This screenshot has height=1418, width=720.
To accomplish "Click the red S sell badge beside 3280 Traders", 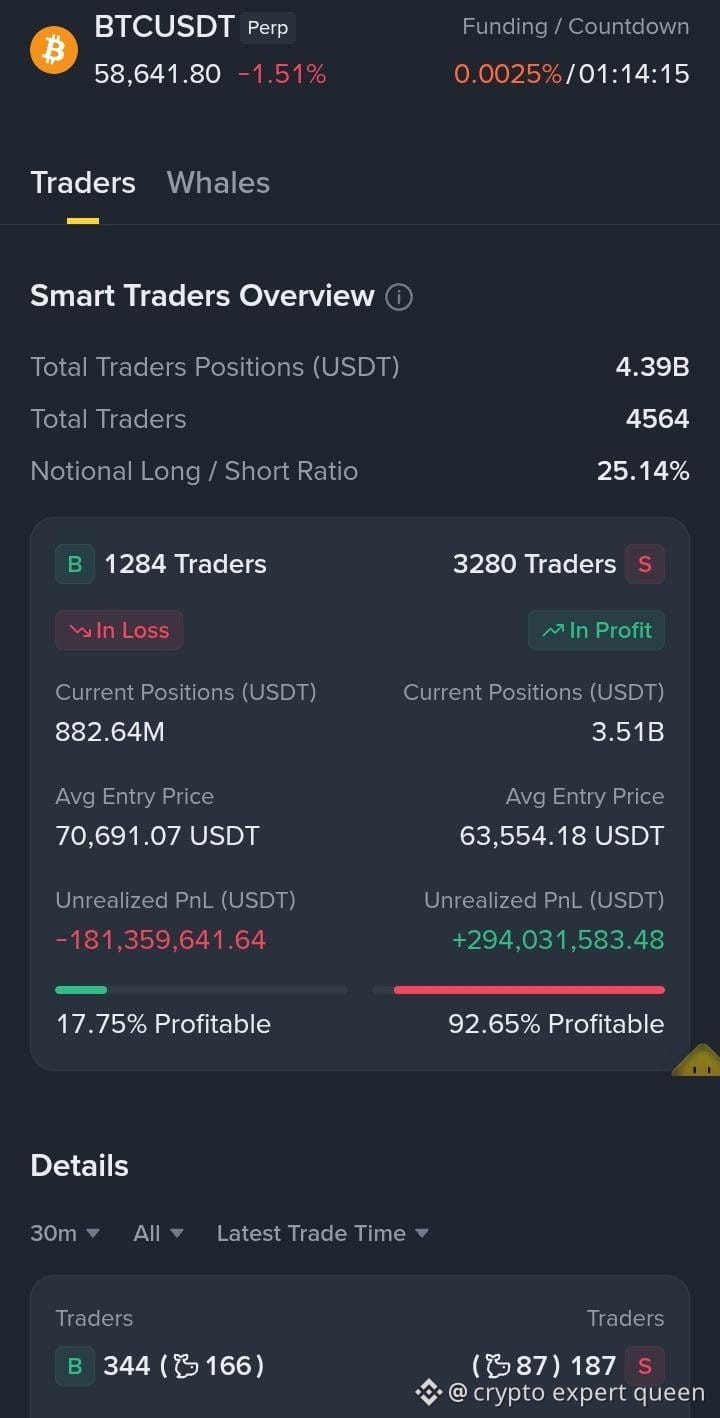I will [x=645, y=564].
